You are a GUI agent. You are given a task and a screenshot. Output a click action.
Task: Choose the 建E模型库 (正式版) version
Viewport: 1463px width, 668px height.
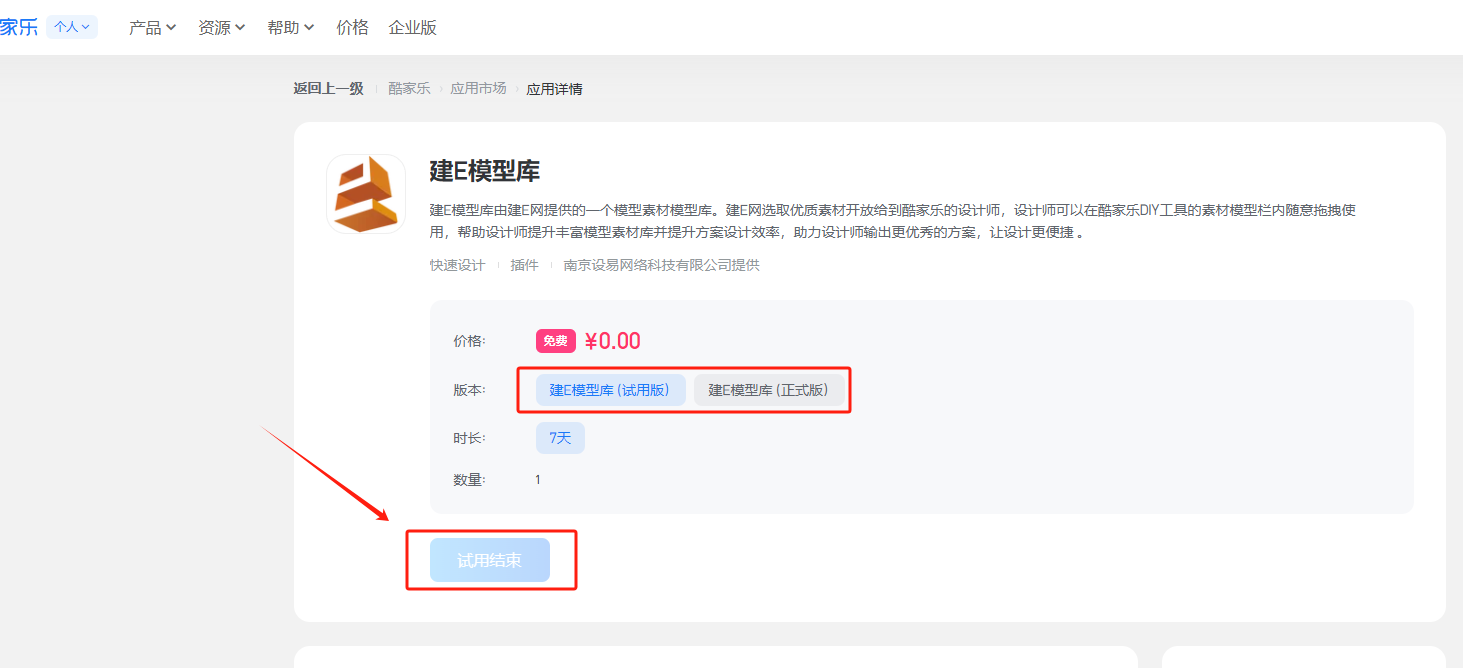click(x=768, y=390)
